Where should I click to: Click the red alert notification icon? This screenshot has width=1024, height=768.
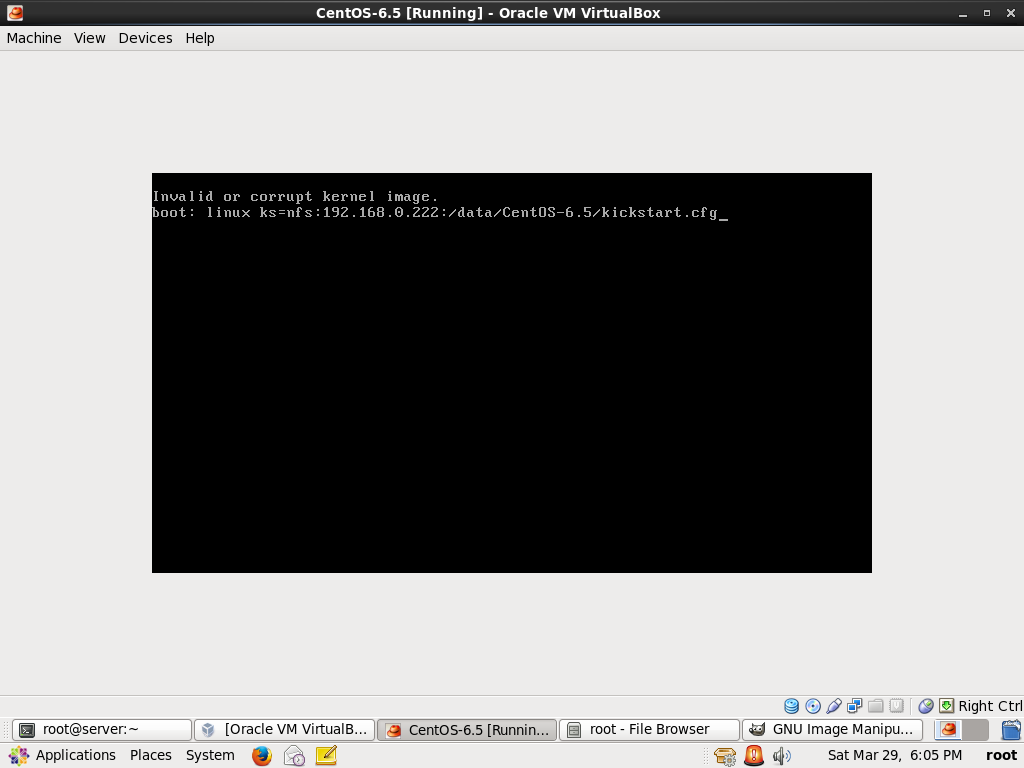pos(754,756)
